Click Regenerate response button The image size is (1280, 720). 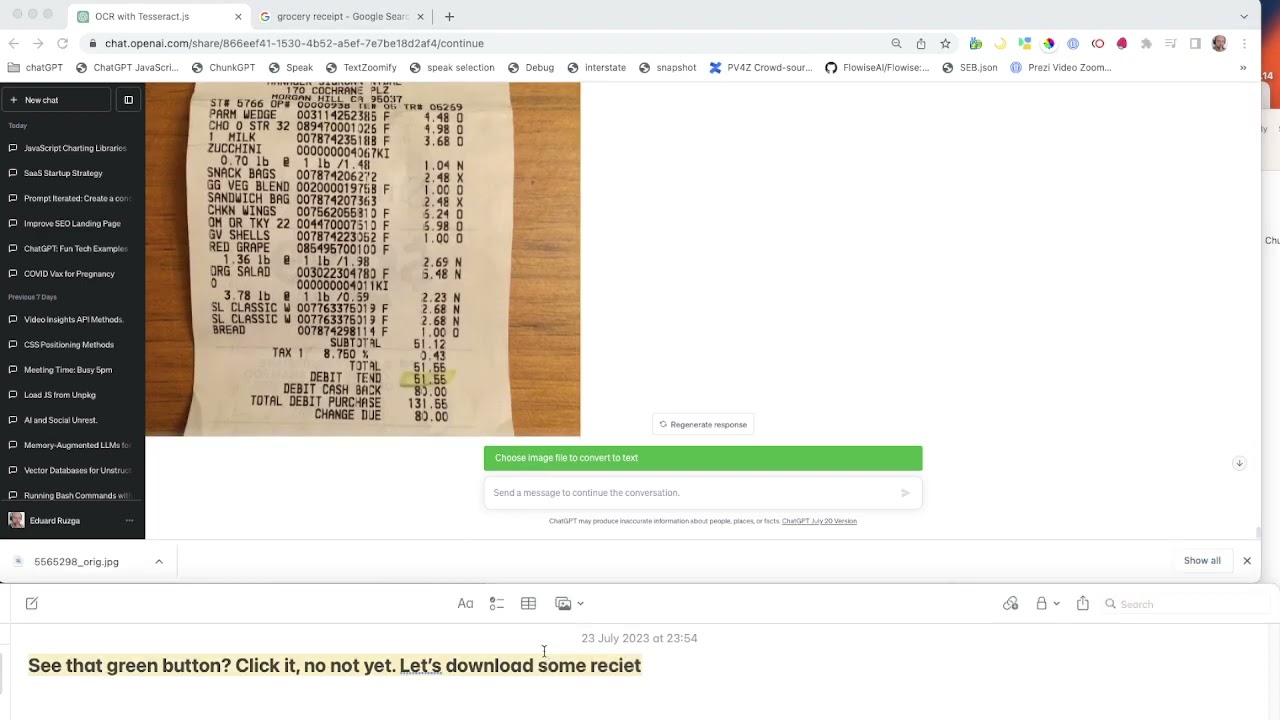point(703,424)
